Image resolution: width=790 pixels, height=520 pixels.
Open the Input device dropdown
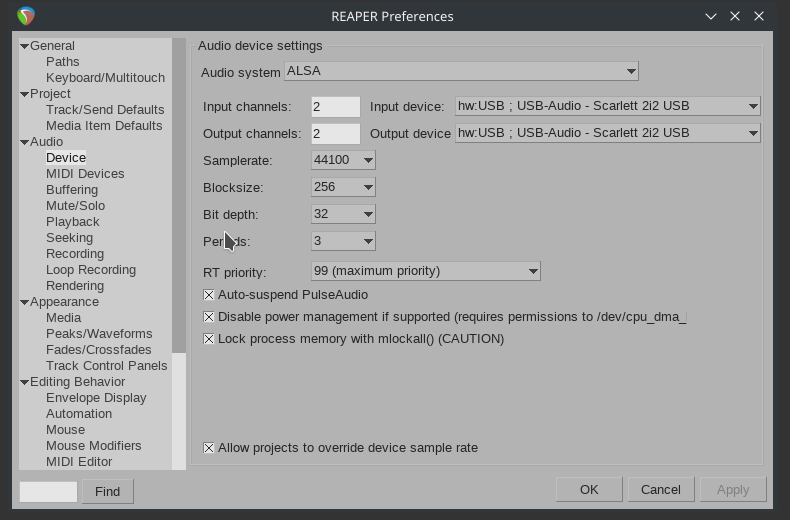[x=608, y=106]
